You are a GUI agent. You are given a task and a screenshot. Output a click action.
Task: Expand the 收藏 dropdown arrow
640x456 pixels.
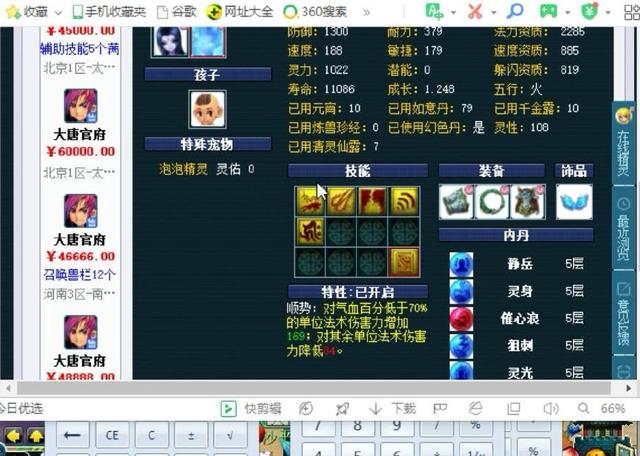(x=58, y=13)
